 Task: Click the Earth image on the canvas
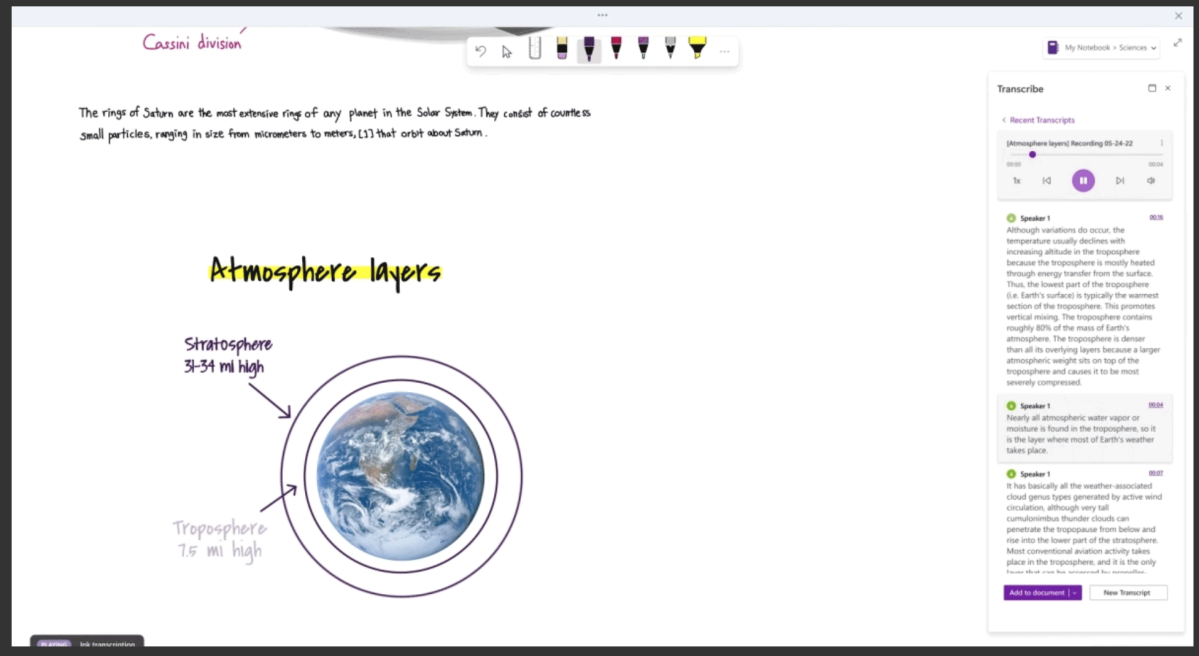click(400, 476)
